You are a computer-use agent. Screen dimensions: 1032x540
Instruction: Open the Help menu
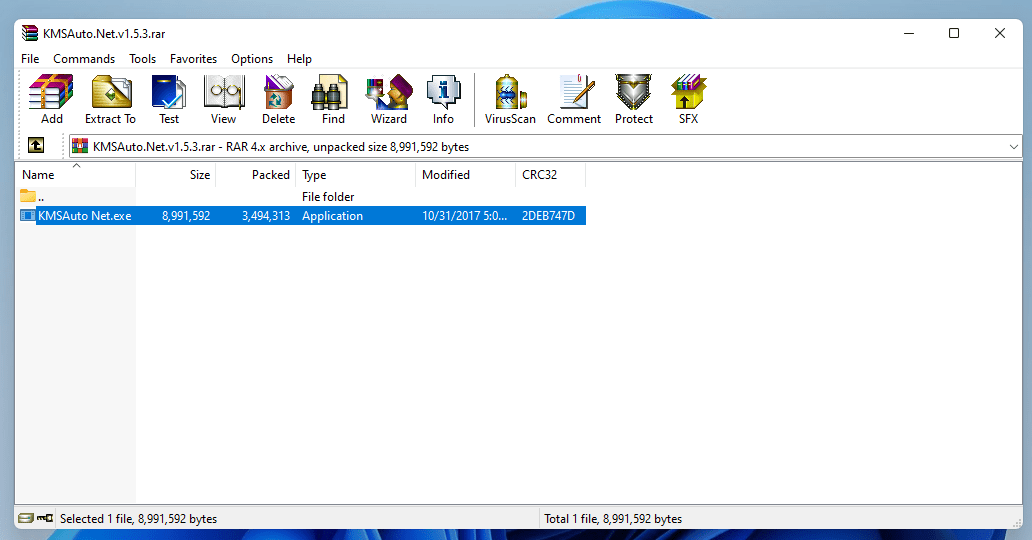[299, 59]
